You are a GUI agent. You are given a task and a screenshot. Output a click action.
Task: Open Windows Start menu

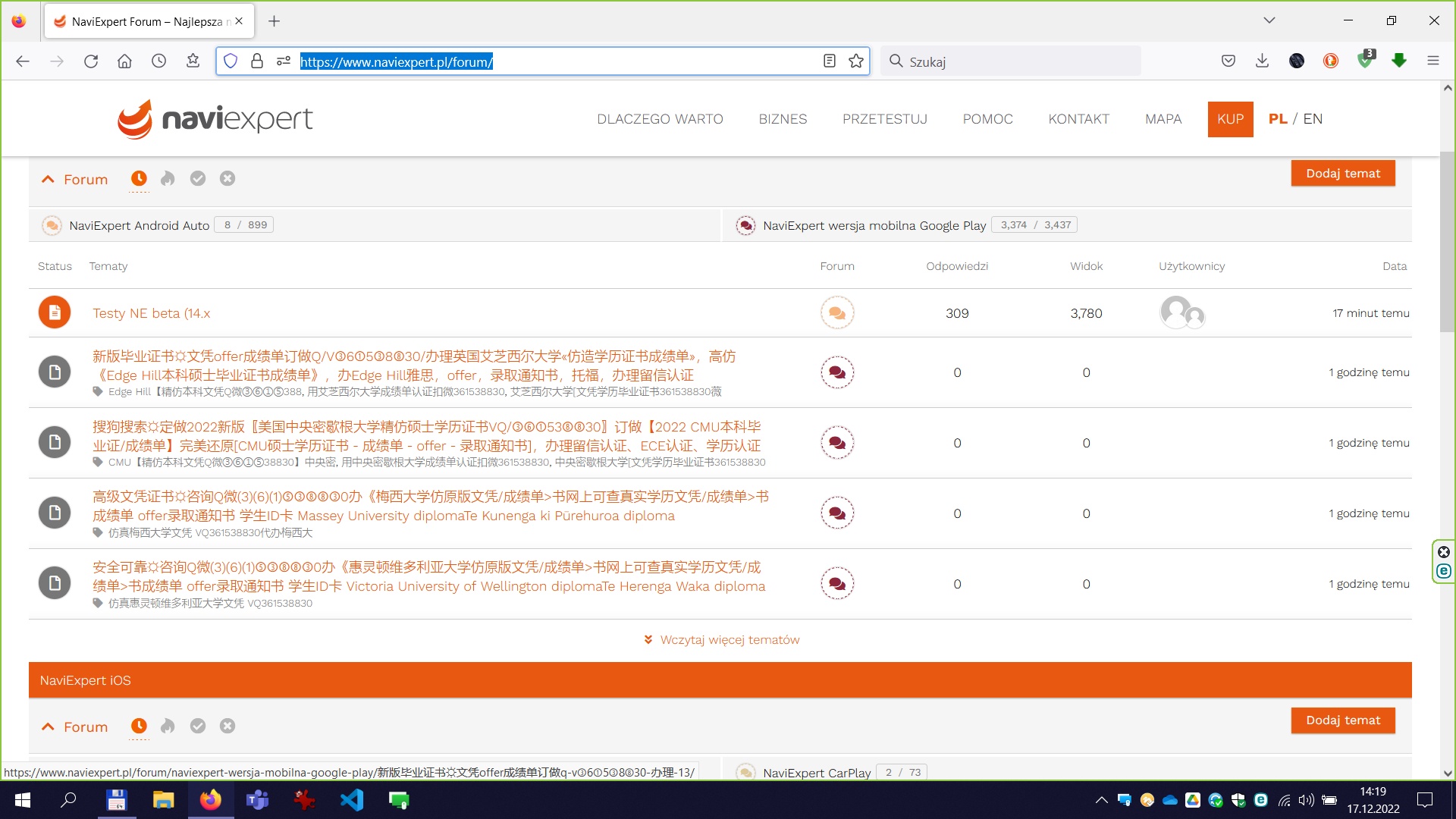(x=23, y=800)
